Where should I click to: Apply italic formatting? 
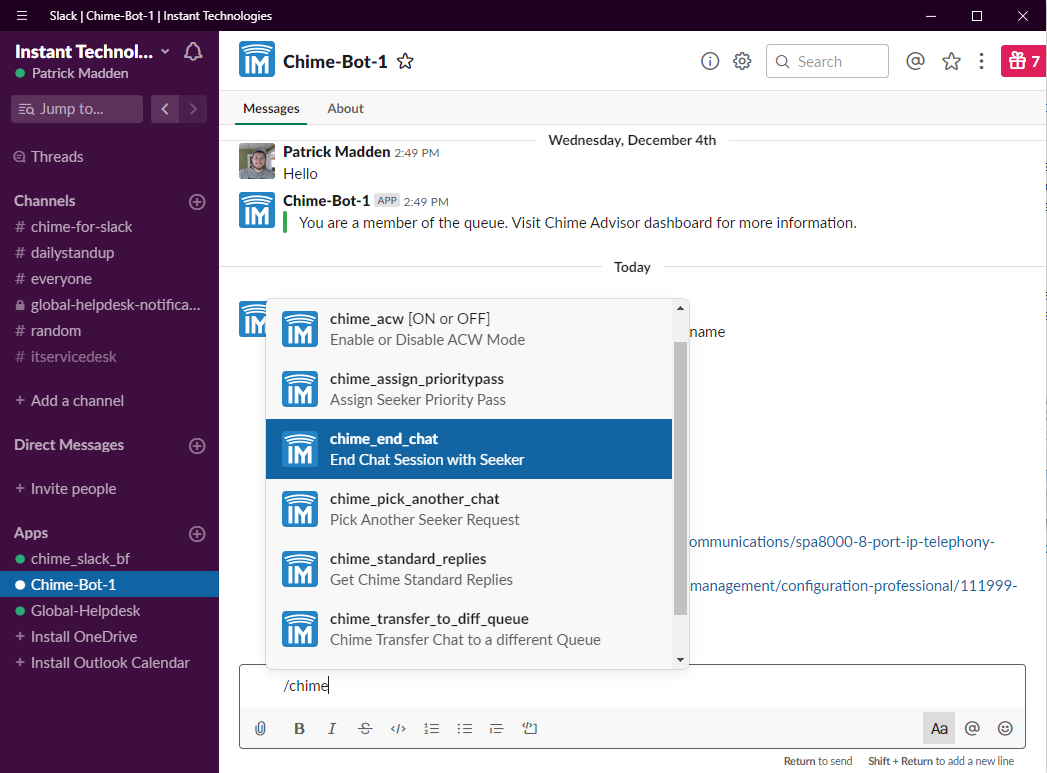332,728
